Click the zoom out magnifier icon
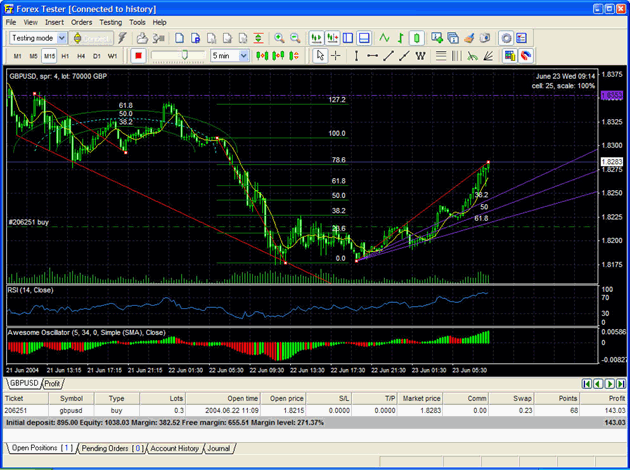Screen dimensions: 630x470 pos(296,38)
